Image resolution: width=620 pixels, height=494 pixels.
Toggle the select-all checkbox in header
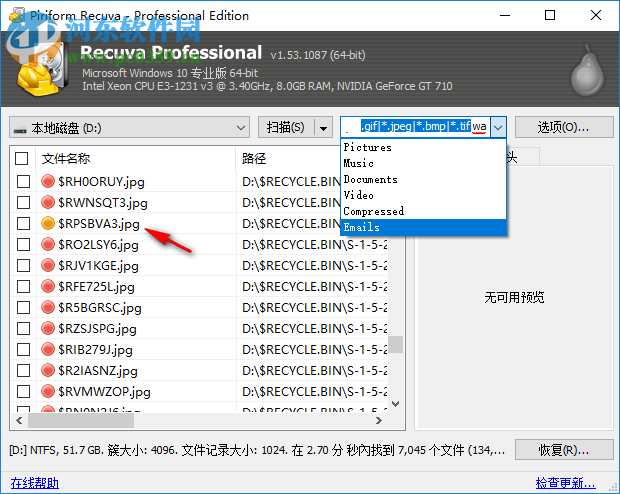pos(22,159)
